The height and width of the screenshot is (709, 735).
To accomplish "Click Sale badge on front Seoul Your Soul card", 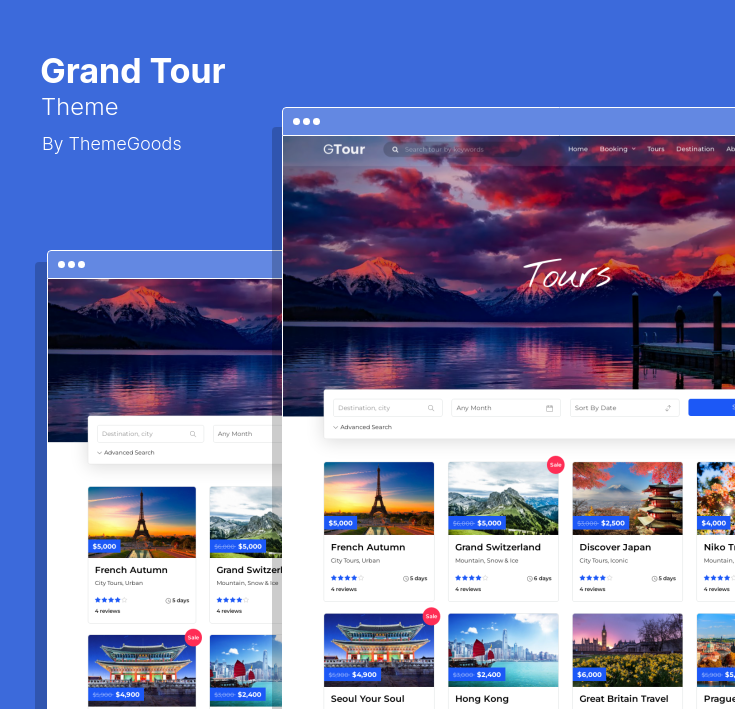I will 431,616.
